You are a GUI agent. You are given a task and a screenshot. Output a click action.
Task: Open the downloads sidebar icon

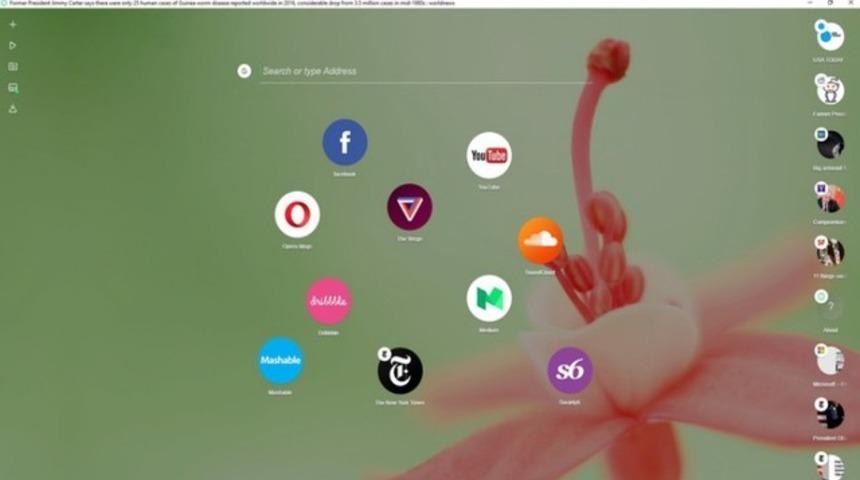click(x=13, y=109)
